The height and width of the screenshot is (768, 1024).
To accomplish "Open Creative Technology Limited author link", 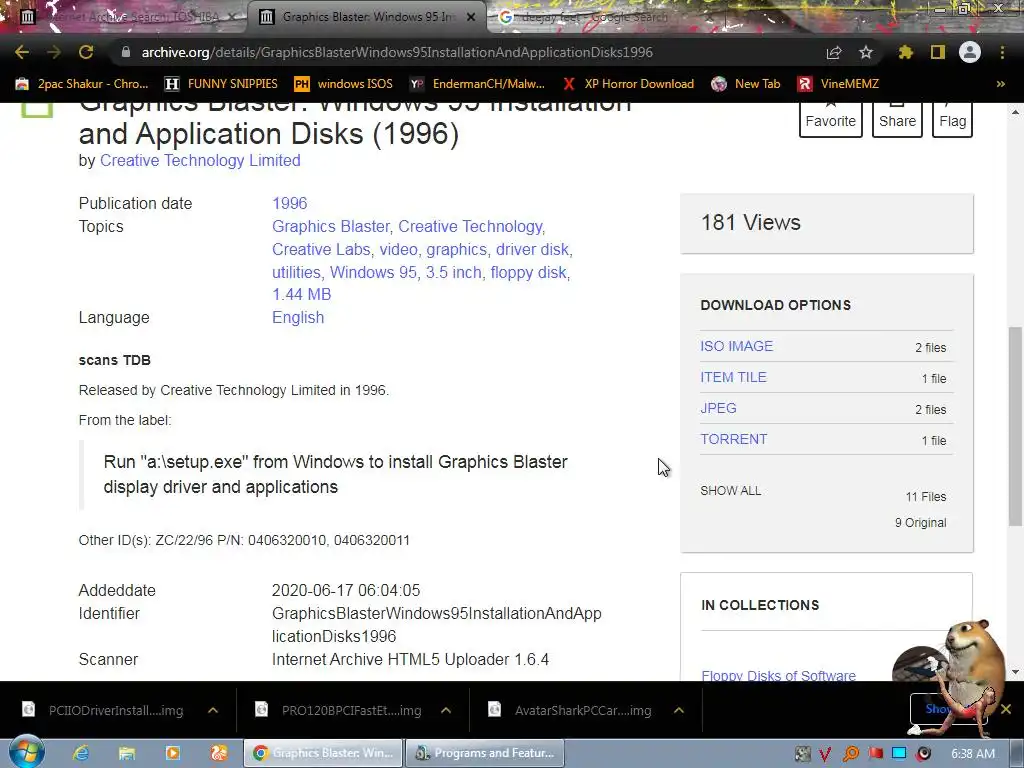I will (x=200, y=161).
